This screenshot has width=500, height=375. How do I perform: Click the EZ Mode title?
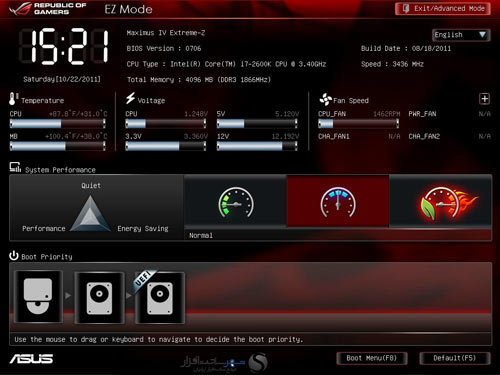click(x=128, y=9)
